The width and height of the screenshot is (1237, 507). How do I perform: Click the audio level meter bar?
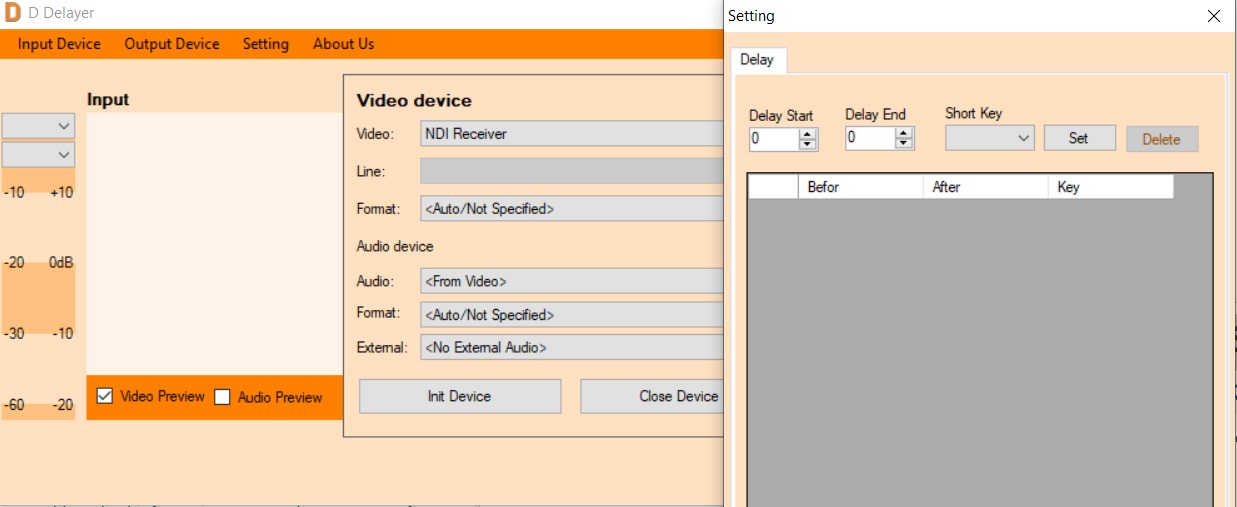38,300
